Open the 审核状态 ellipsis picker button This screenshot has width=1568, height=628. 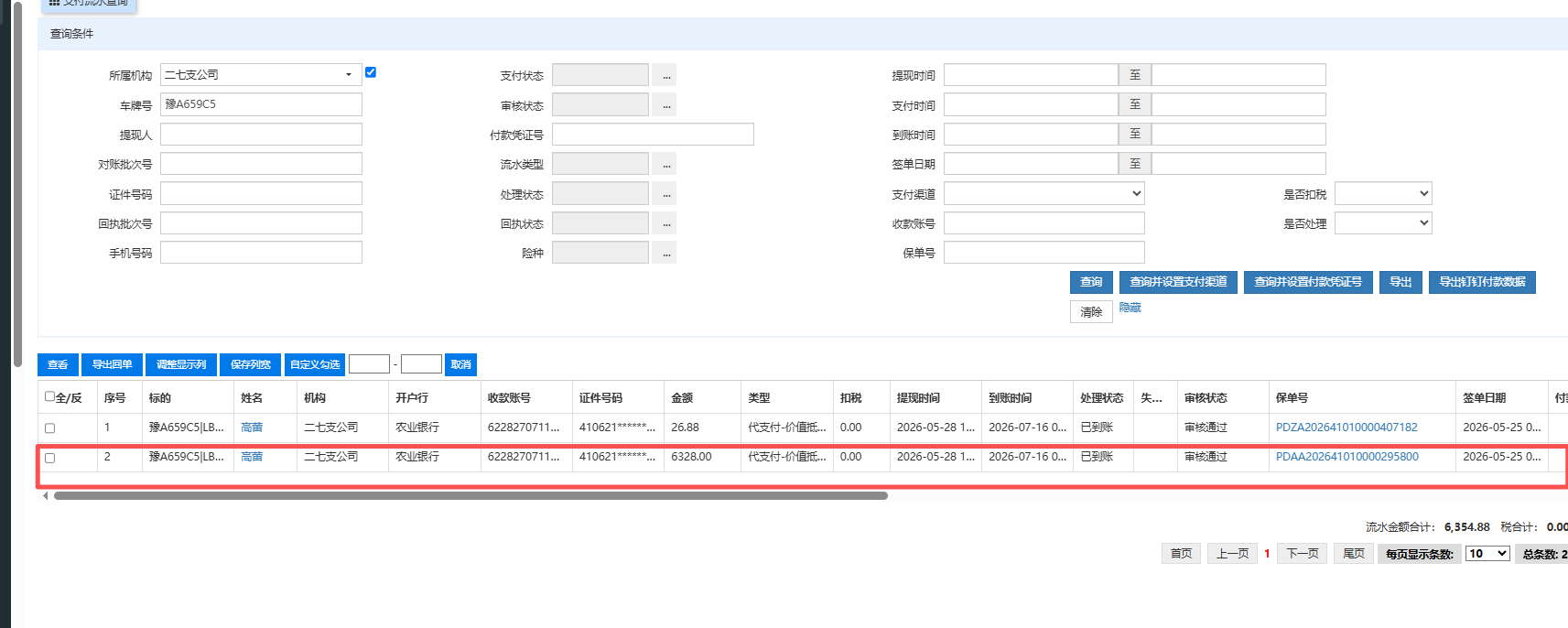[666, 105]
